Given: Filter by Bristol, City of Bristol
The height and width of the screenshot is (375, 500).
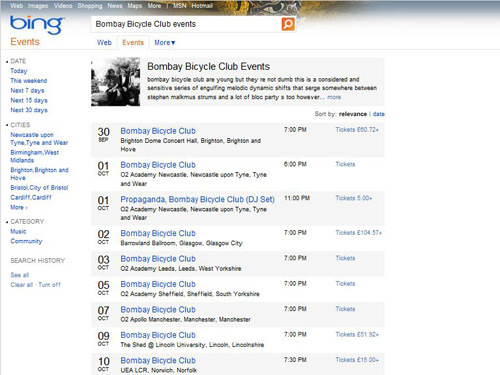Looking at the screenshot, I should (x=39, y=188).
